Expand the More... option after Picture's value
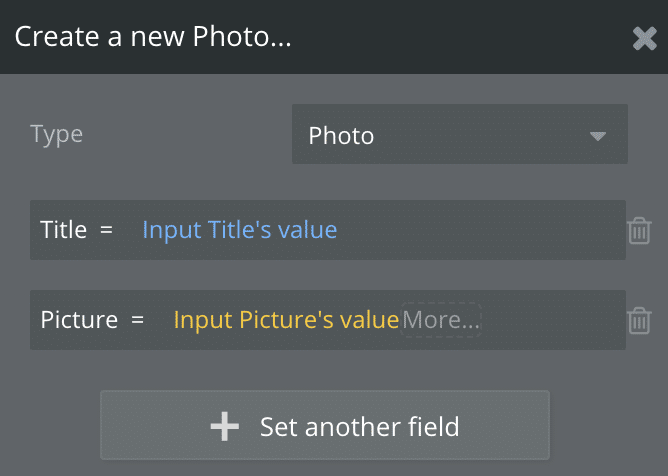 [x=441, y=320]
